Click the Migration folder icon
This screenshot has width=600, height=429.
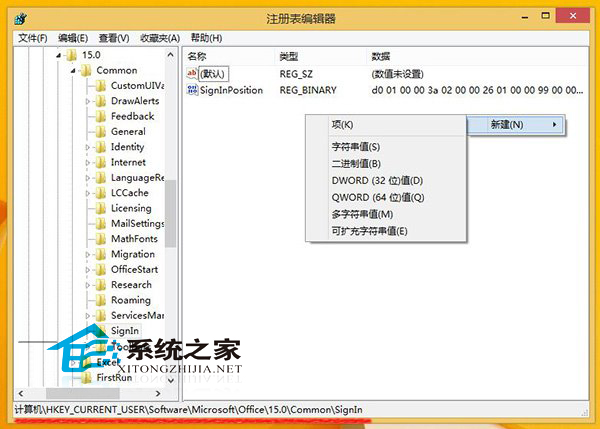[x=100, y=254]
